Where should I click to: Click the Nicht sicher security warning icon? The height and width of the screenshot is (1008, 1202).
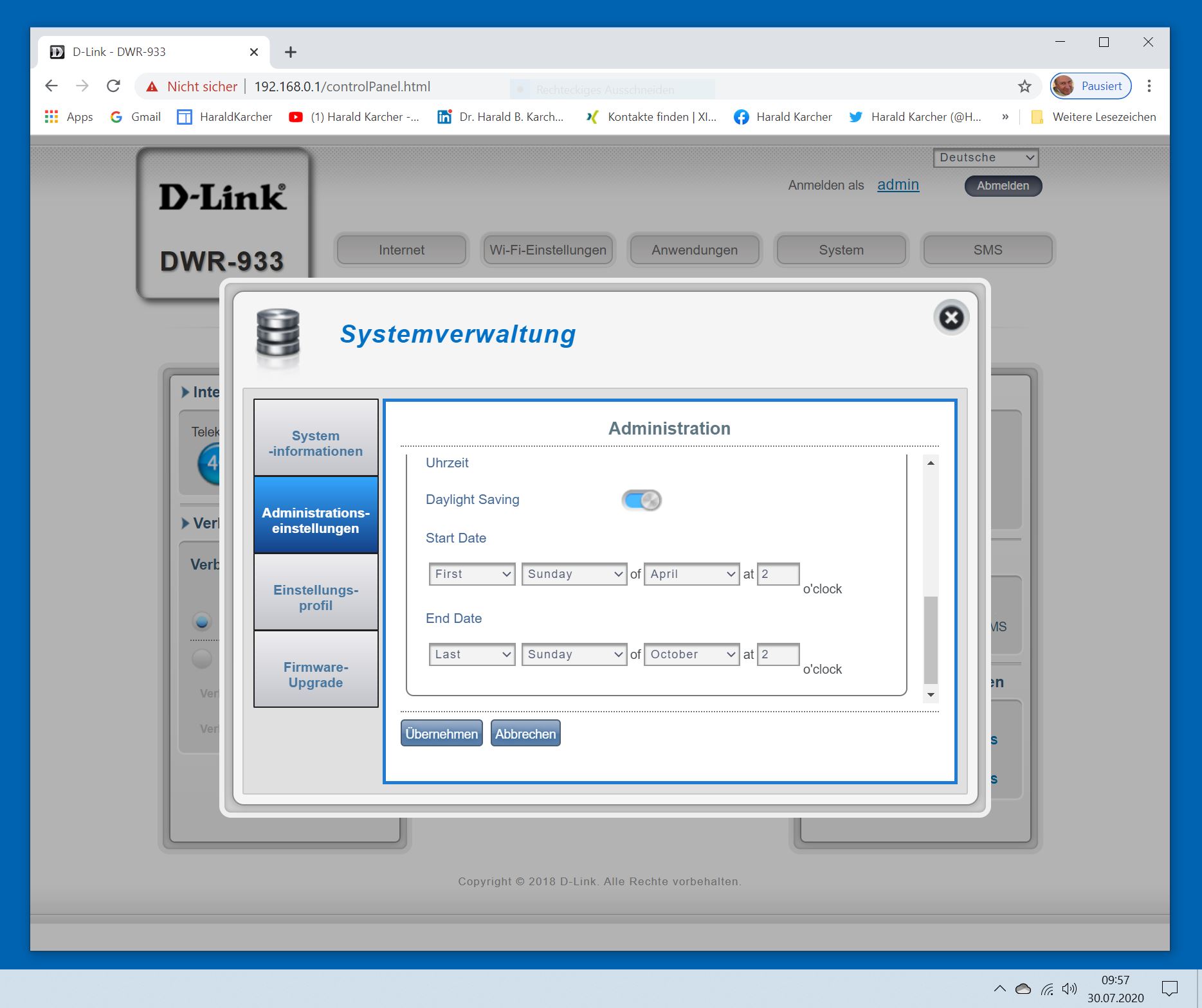pos(152,87)
